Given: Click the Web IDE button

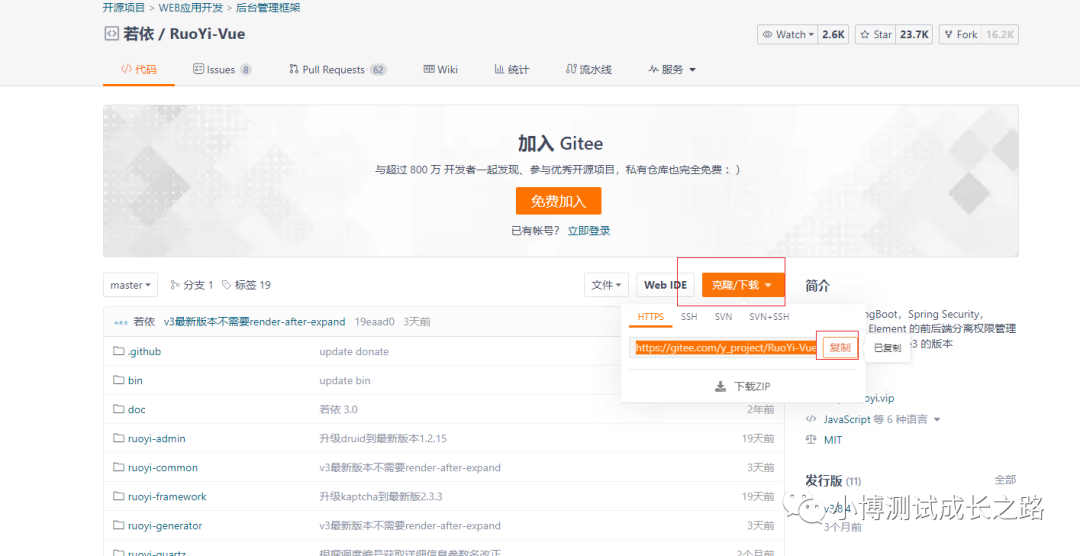Looking at the screenshot, I should 665,285.
